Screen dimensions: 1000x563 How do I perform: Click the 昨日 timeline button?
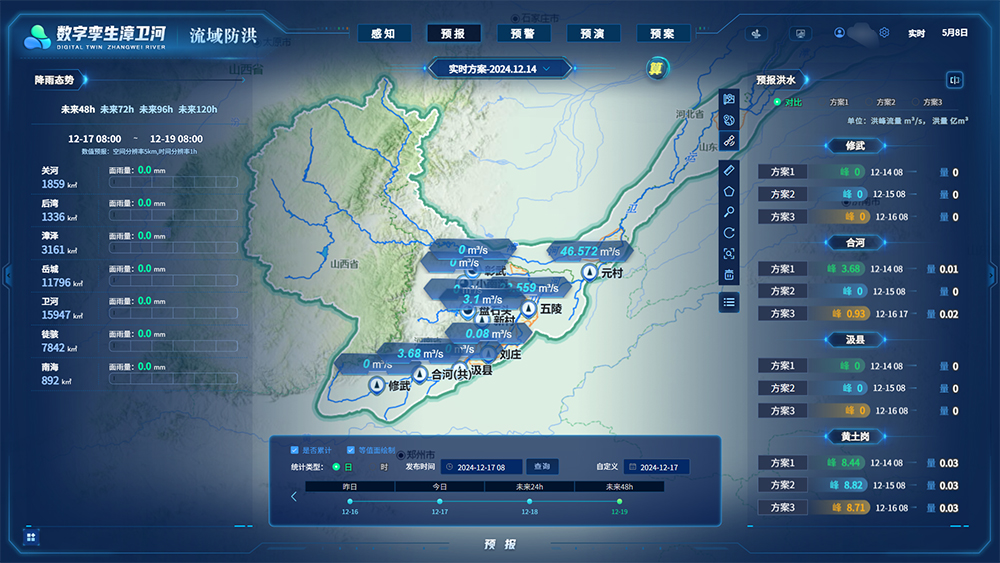pyautogui.click(x=350, y=486)
